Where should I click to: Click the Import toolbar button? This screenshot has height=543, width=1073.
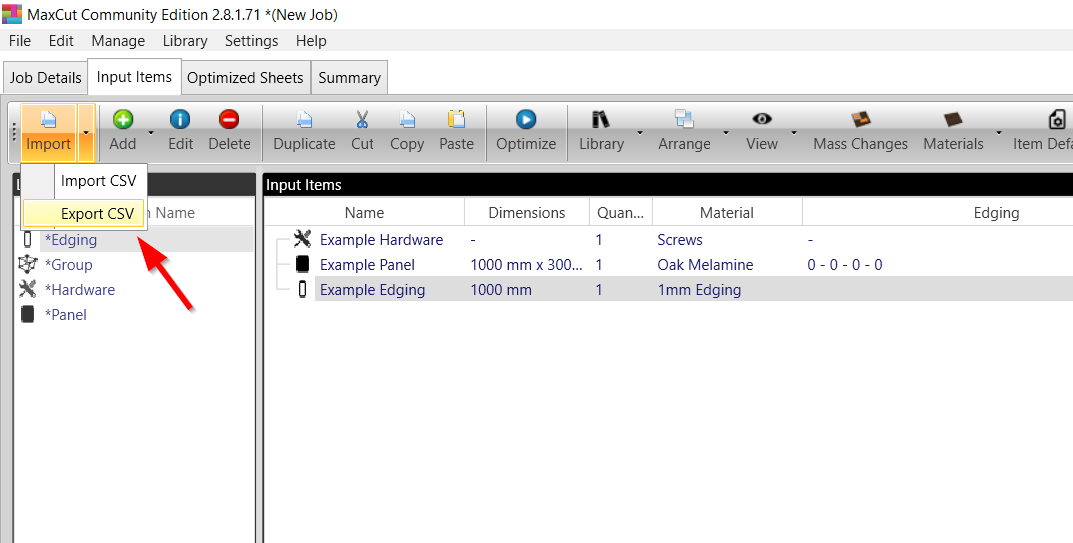(x=48, y=132)
